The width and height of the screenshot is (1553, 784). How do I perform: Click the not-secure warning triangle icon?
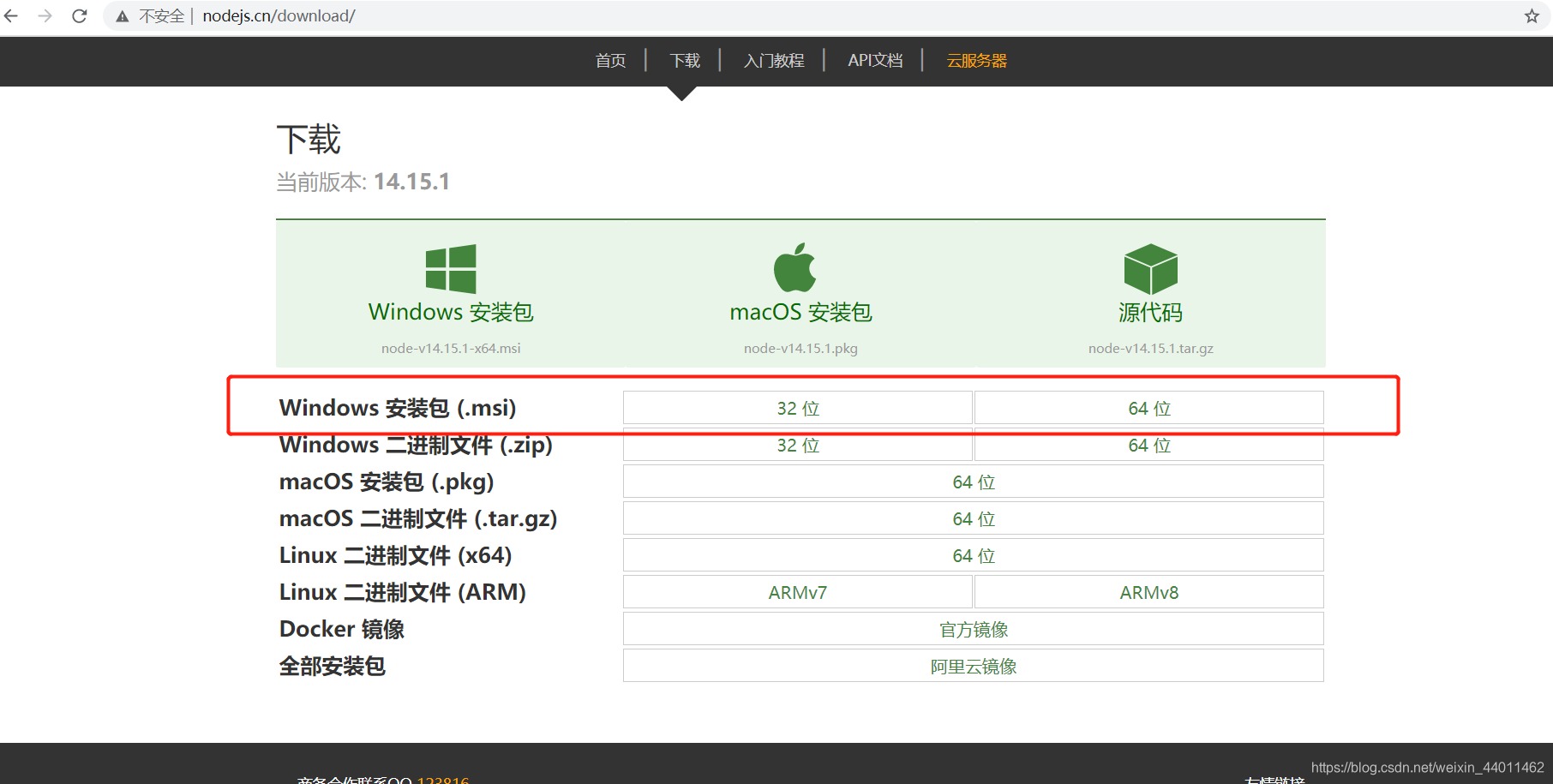(123, 16)
